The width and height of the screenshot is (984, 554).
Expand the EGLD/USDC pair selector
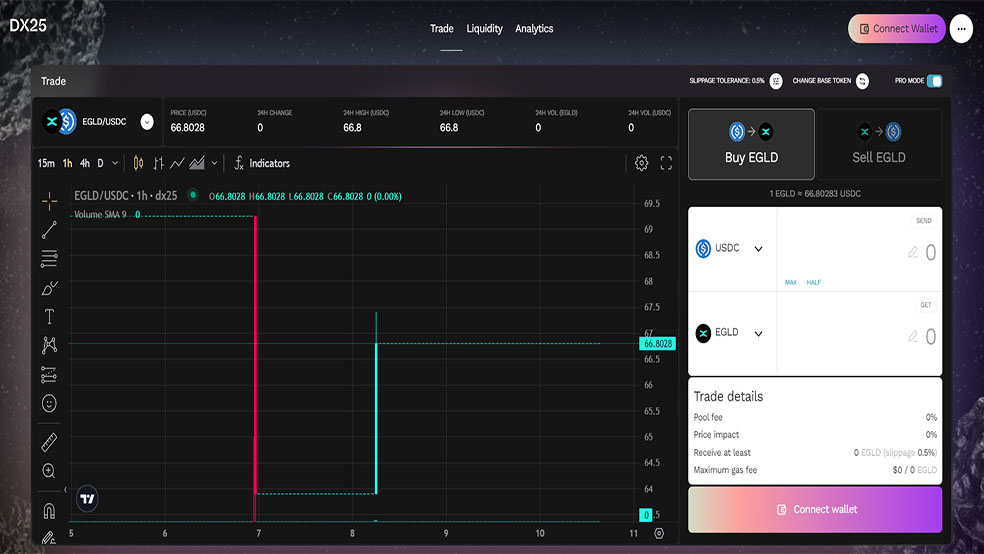[x=147, y=122]
